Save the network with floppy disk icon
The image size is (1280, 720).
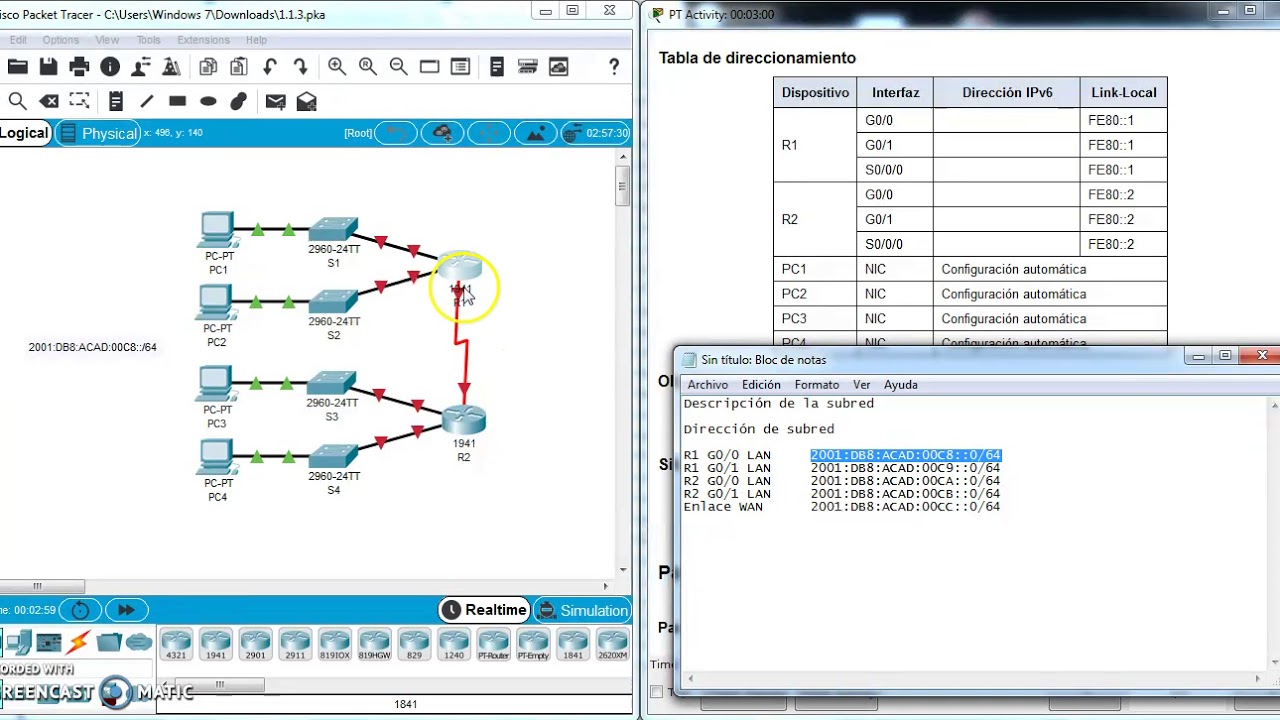[x=48, y=67]
